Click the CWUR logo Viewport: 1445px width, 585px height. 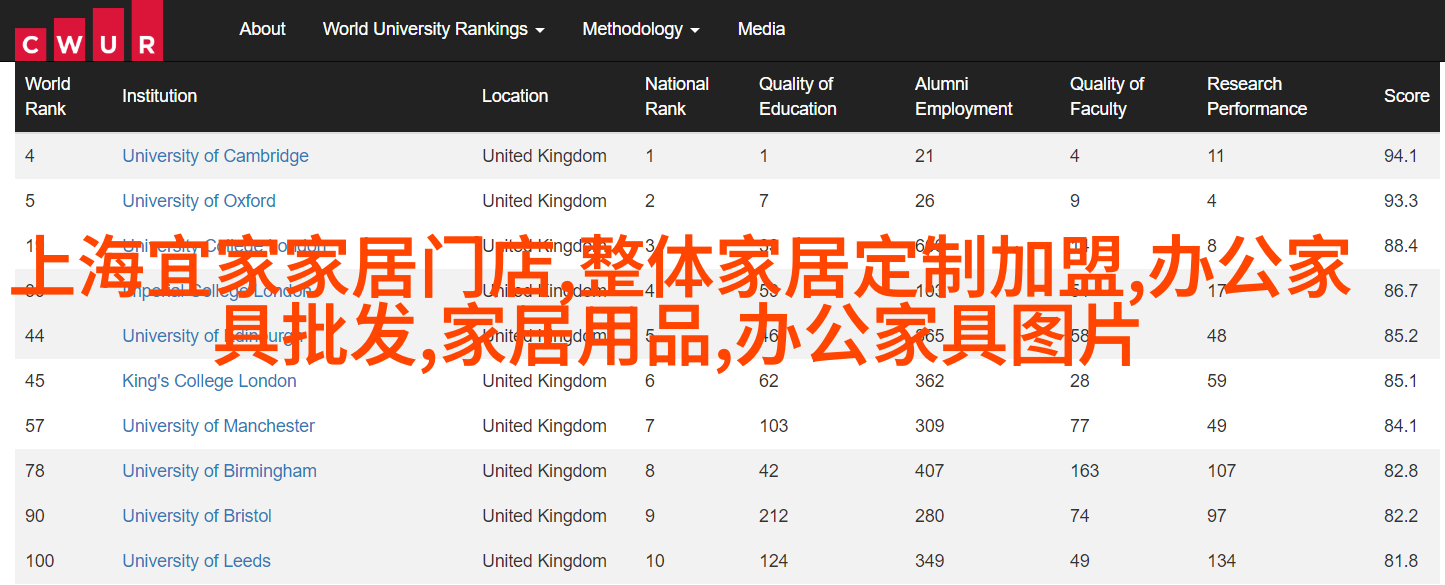point(88,30)
